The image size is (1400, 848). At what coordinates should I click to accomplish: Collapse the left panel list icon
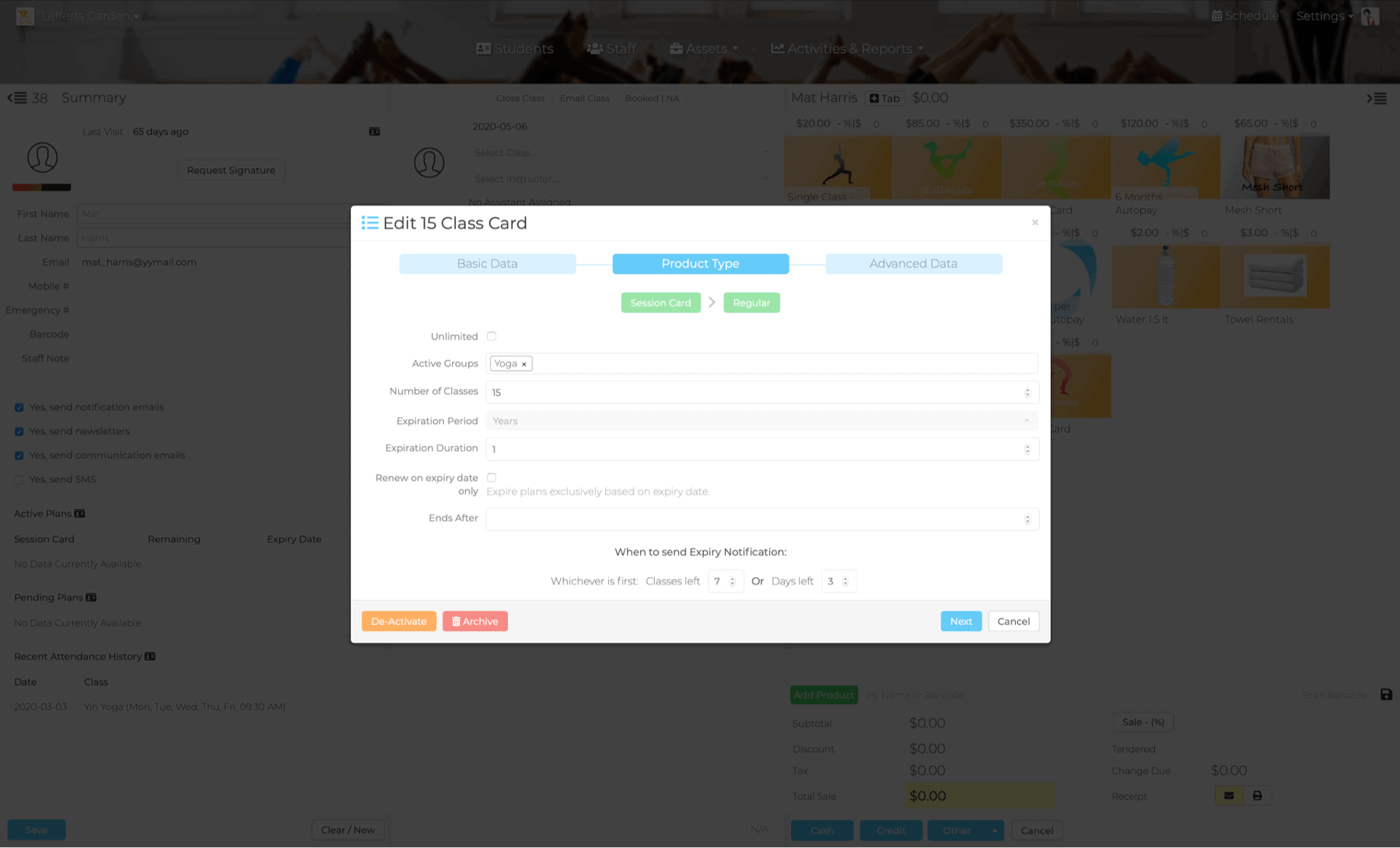pos(17,98)
